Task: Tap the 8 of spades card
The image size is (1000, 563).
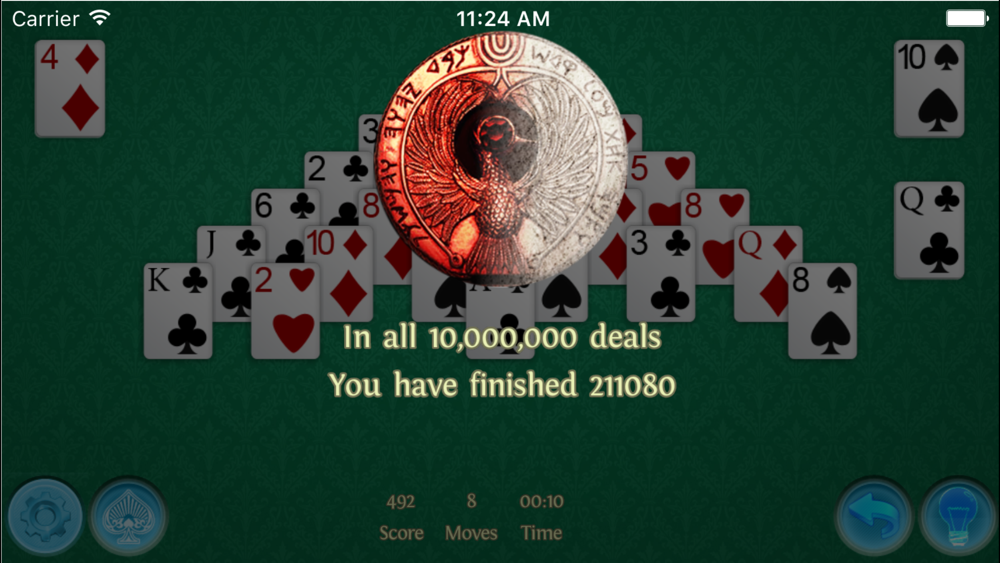Action: click(823, 311)
